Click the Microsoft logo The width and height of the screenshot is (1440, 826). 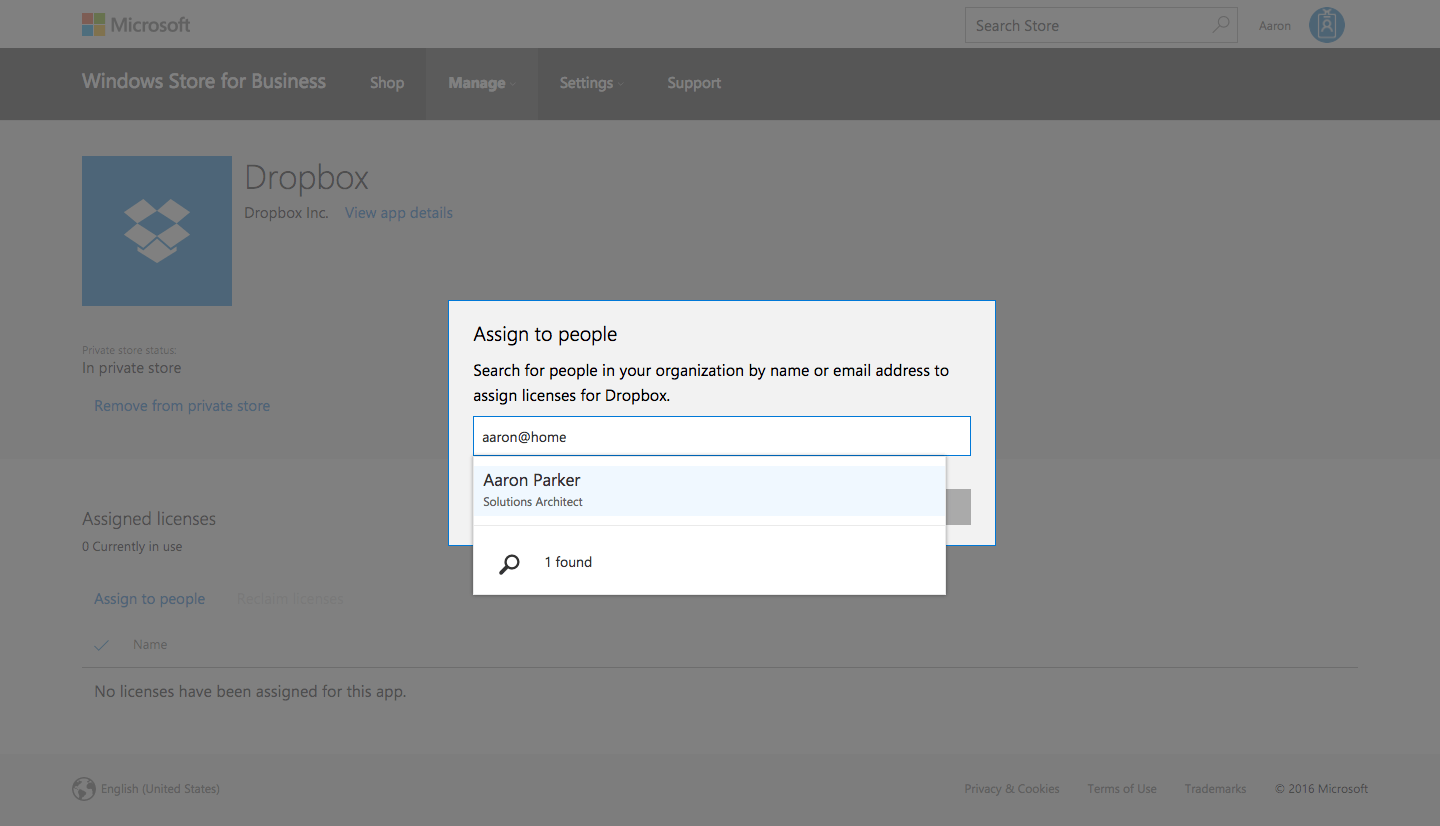click(x=136, y=25)
